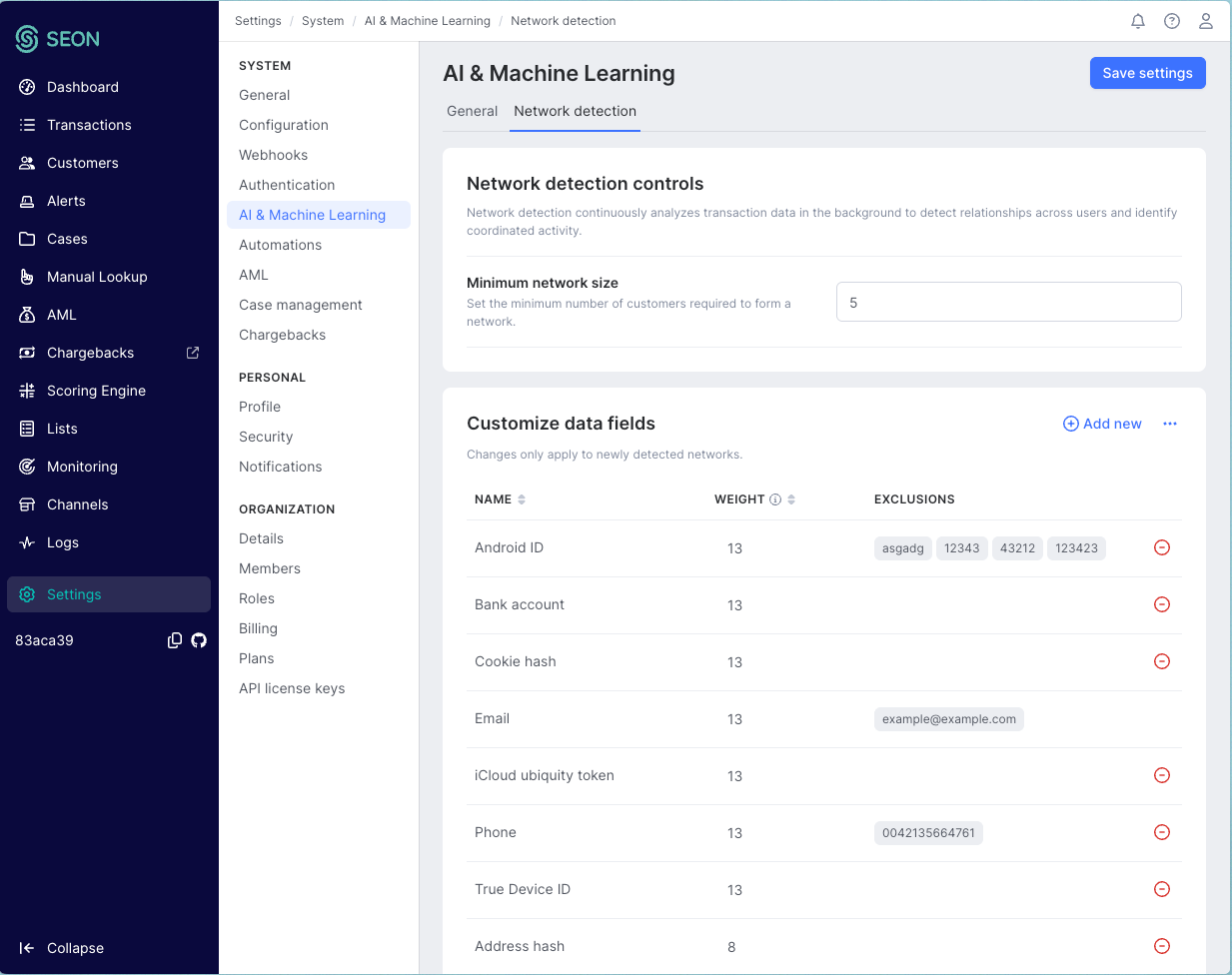Open the three-dot more options menu
The image size is (1232, 975).
click(x=1170, y=424)
